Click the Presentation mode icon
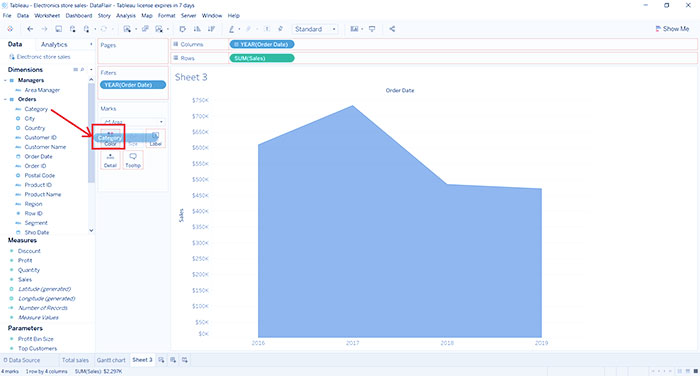700x376 pixels. pyautogui.click(x=372, y=29)
